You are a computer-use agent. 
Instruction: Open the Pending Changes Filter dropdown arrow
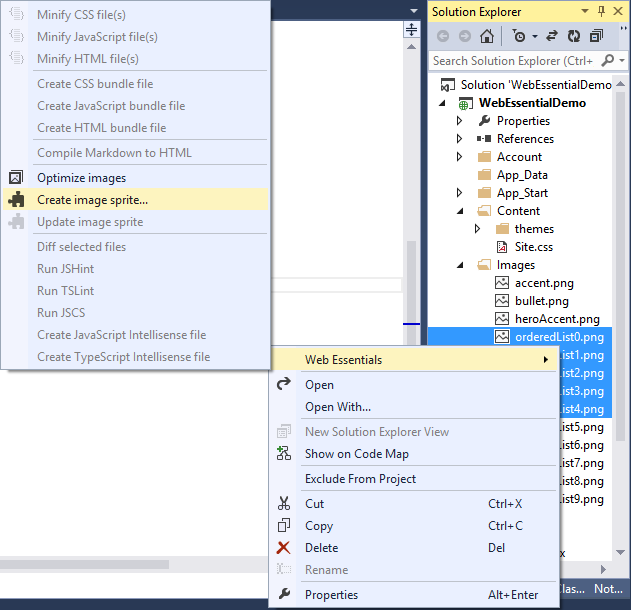click(535, 37)
